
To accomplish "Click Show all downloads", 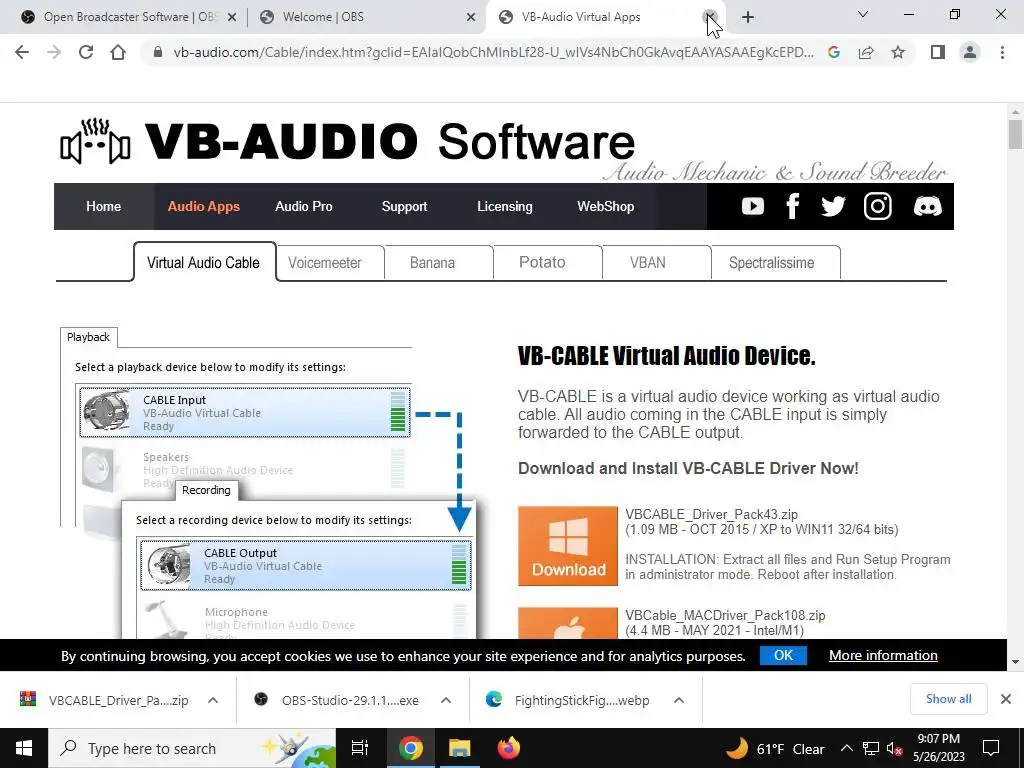I will tap(948, 699).
